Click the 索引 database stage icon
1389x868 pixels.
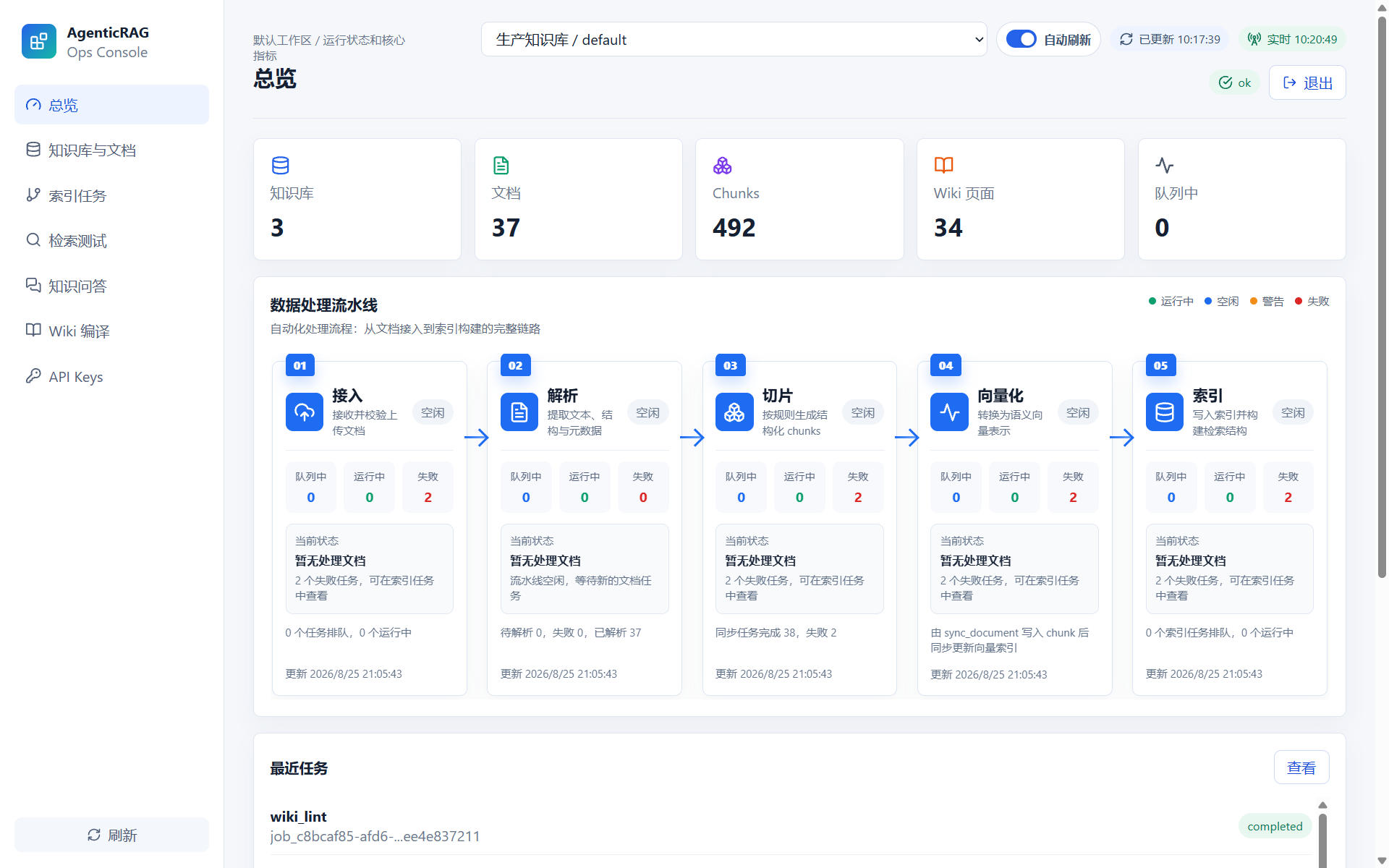coord(1165,412)
